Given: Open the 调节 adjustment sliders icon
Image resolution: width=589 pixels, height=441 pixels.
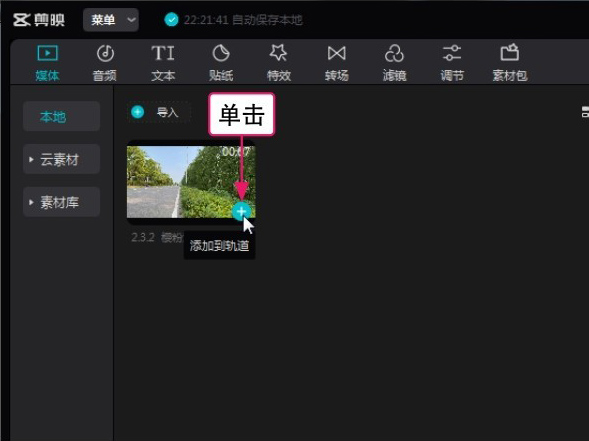Looking at the screenshot, I should tap(452, 53).
